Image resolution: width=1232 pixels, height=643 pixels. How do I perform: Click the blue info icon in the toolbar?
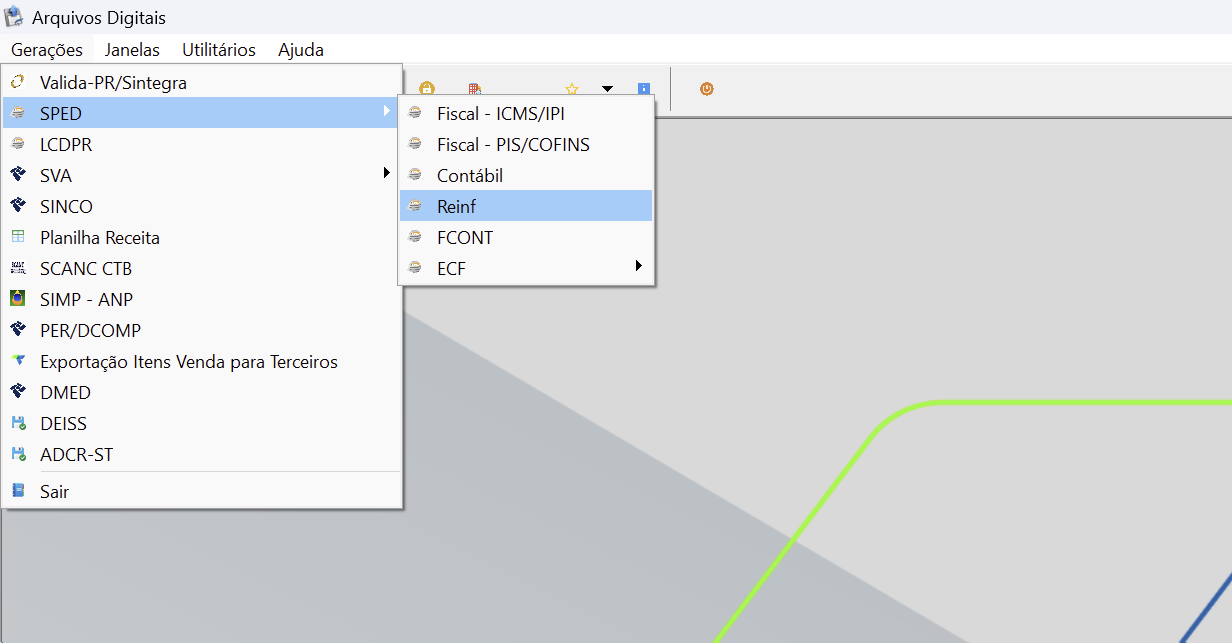[x=644, y=89]
